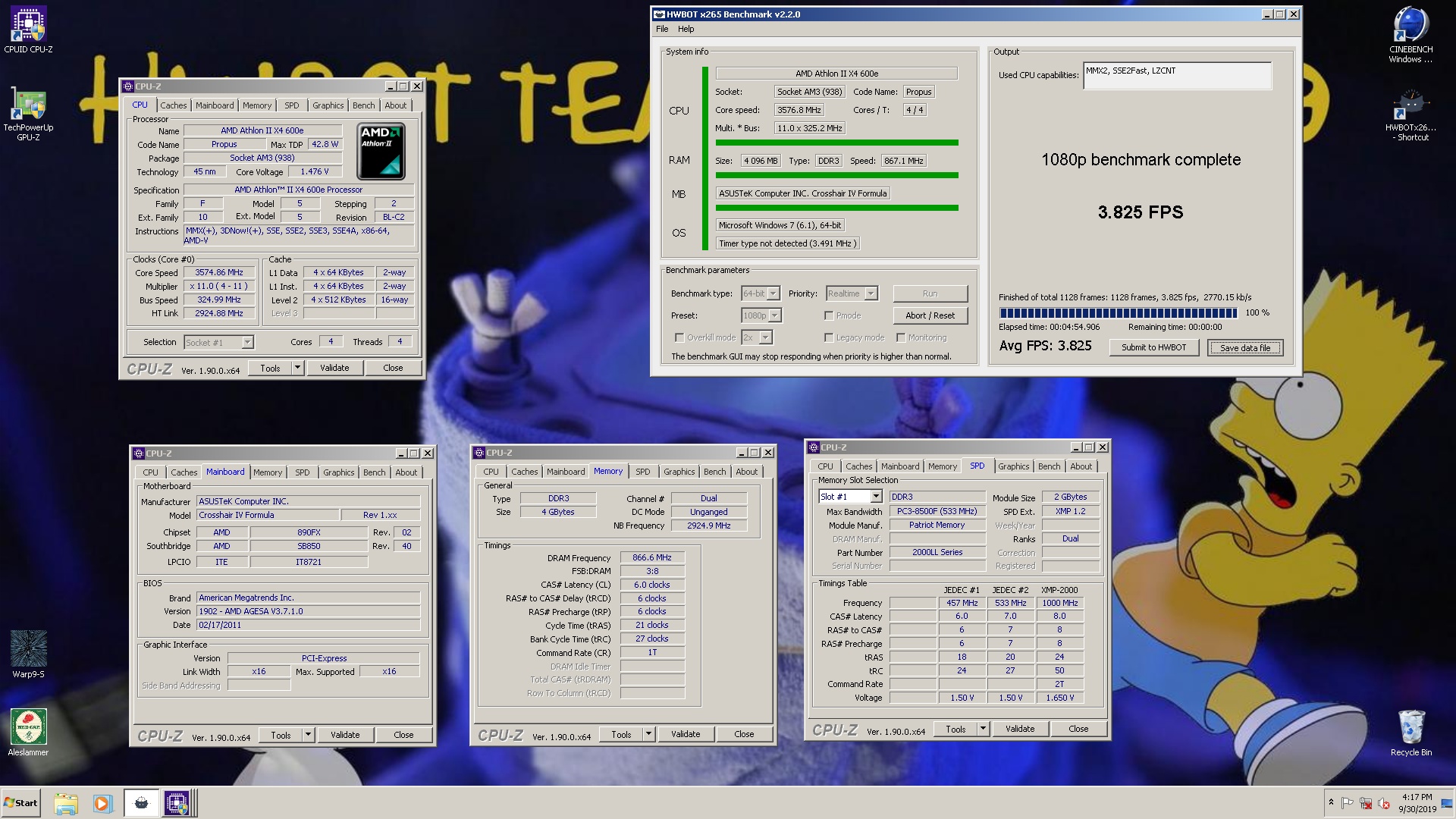Click the DRAM Frequency 866.6 MHz value
Screen dimensions: 1456x819
(x=652, y=557)
